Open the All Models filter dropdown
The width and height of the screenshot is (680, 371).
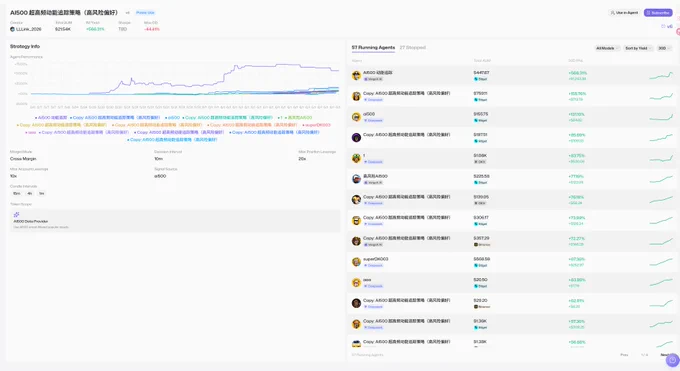coord(607,48)
